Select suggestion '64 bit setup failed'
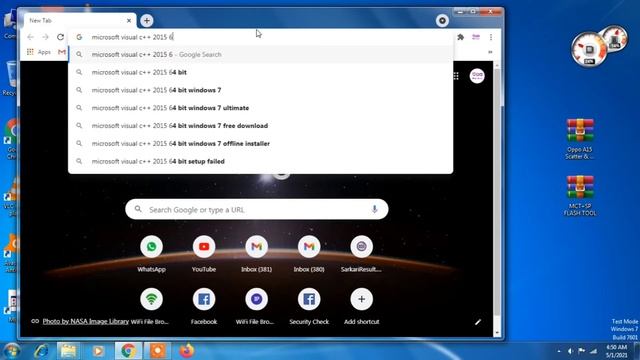This screenshot has width=640, height=360. [260, 161]
